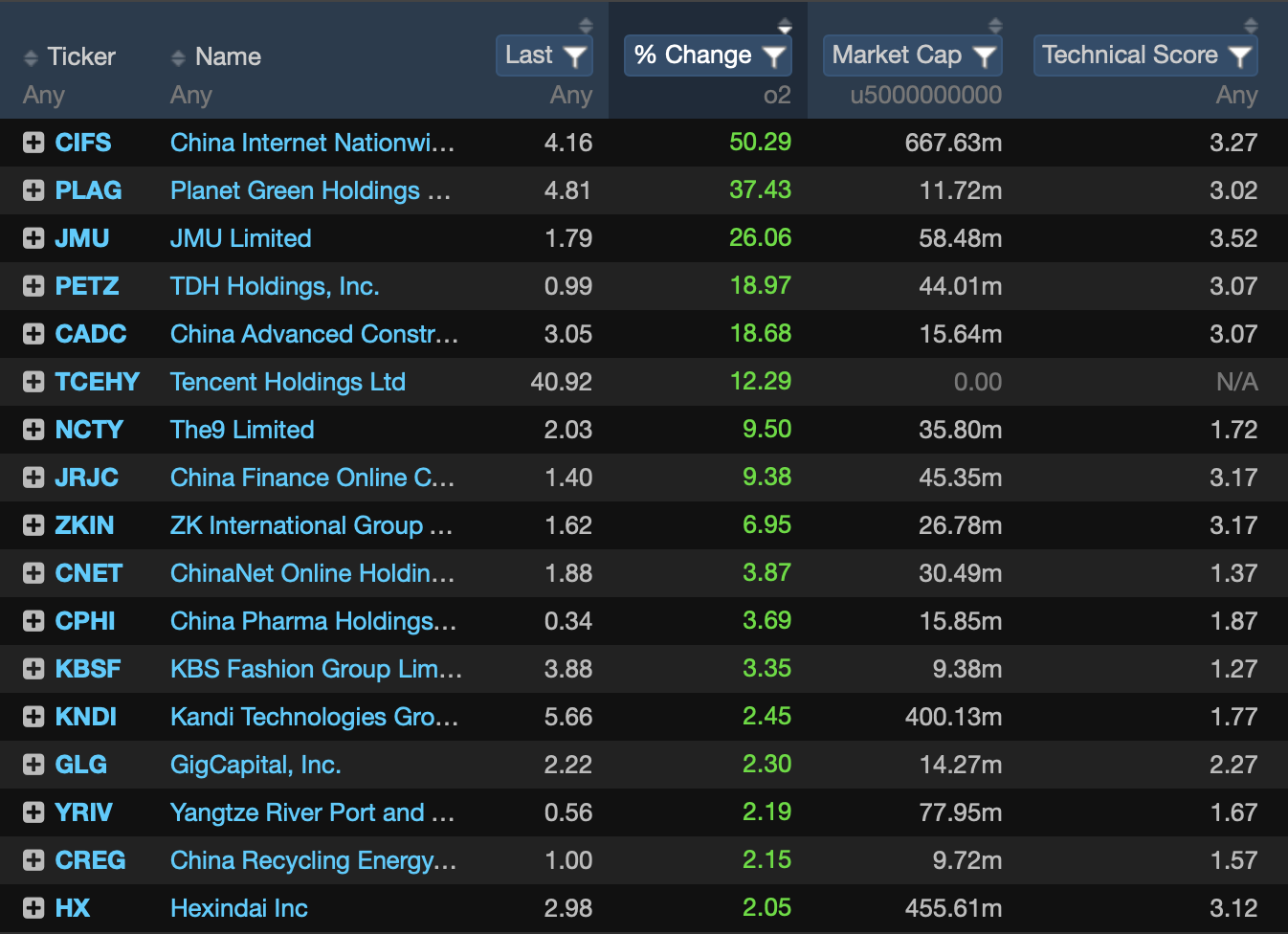The height and width of the screenshot is (934, 1288).
Task: Edit the Last filter field showing Any
Action: 571,96
